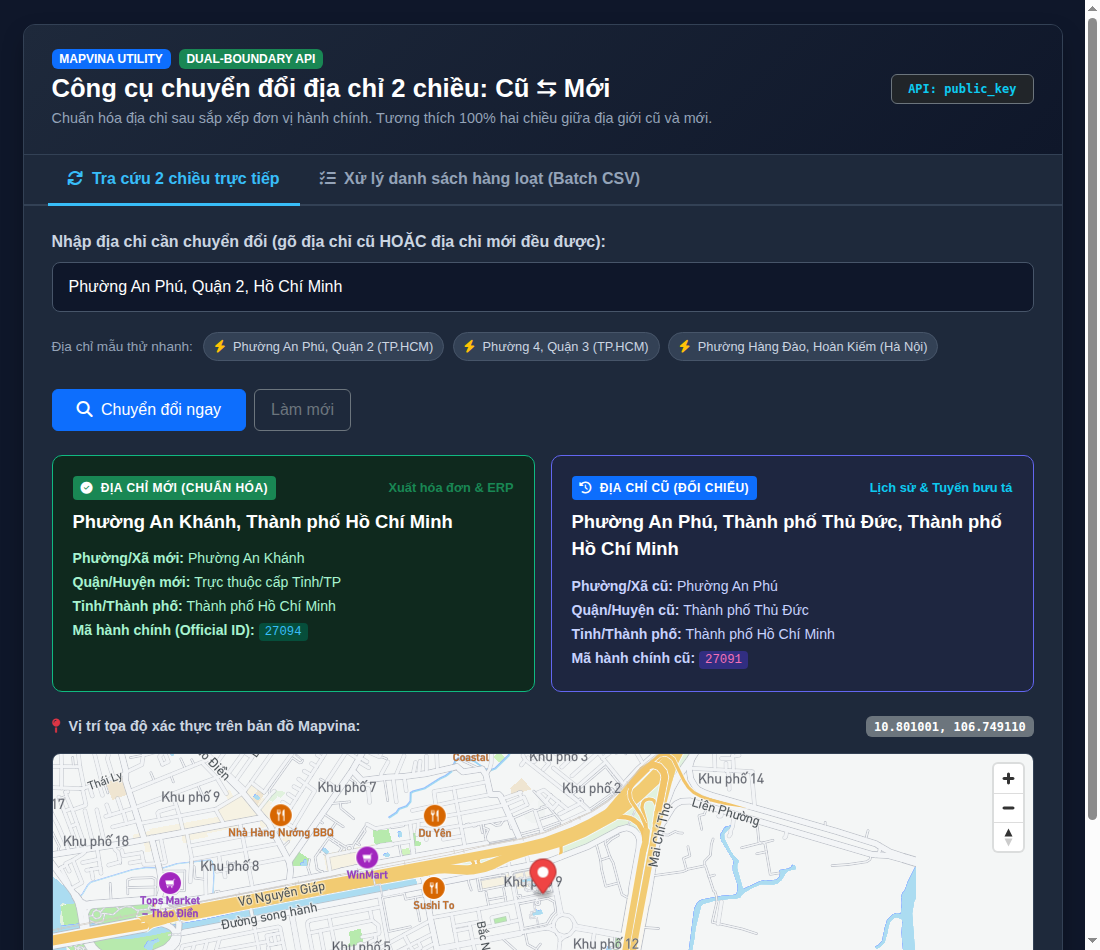The image size is (1100, 950).
Task: Click the old address heading Phường An Phú, Thủ Đức
Action: 786,535
